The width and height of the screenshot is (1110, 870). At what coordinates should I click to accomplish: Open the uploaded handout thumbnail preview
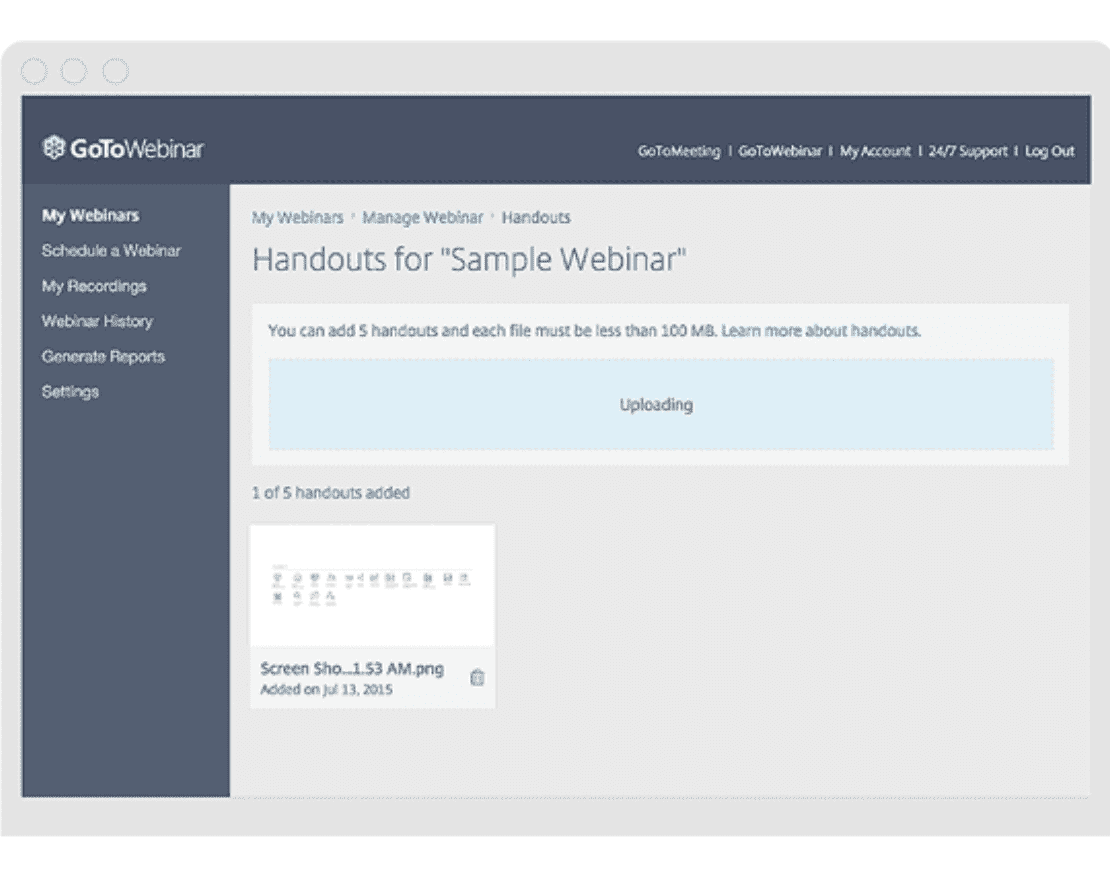[372, 585]
